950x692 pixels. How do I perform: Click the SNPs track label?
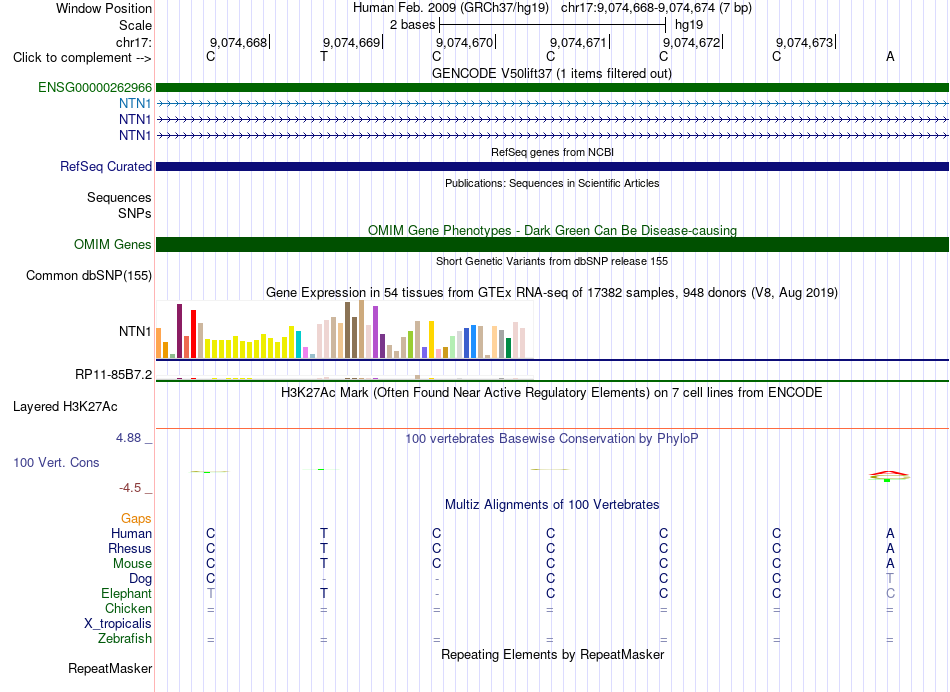click(135, 213)
